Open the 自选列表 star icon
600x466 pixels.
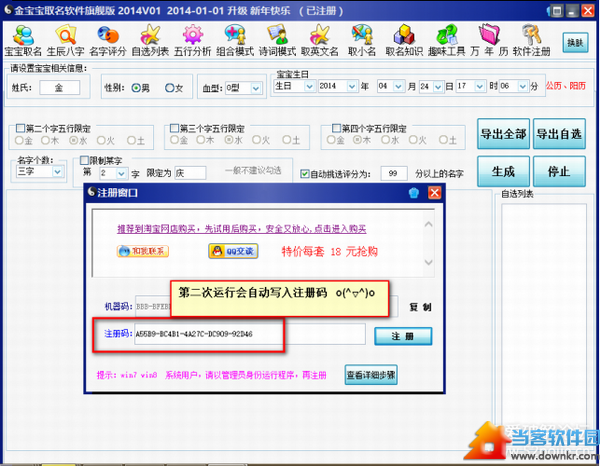[x=150, y=40]
